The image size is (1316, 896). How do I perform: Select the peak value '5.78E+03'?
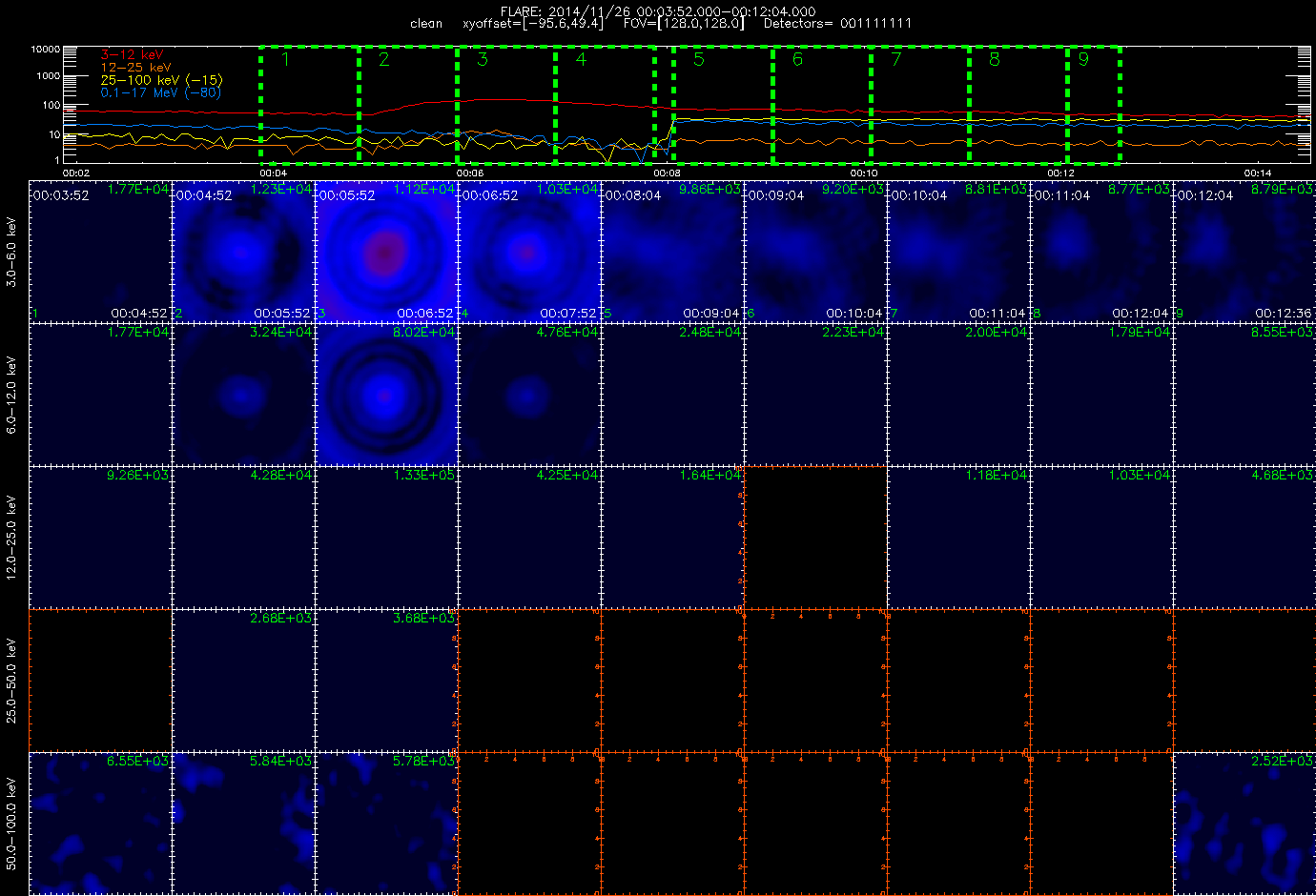[x=423, y=762]
